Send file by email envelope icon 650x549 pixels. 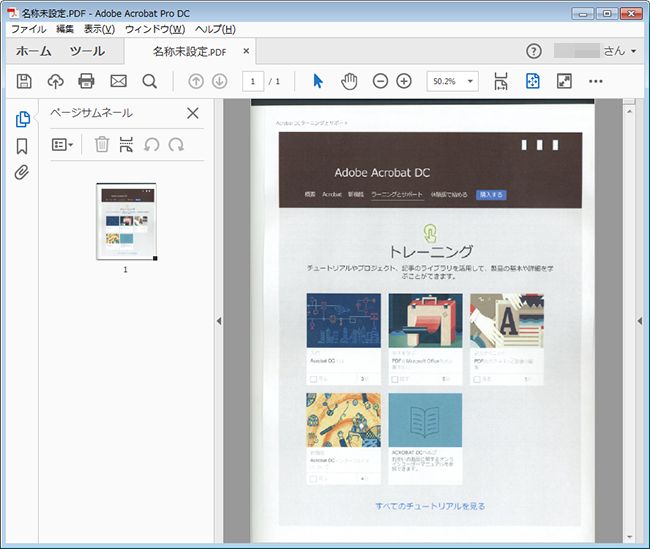coord(119,81)
